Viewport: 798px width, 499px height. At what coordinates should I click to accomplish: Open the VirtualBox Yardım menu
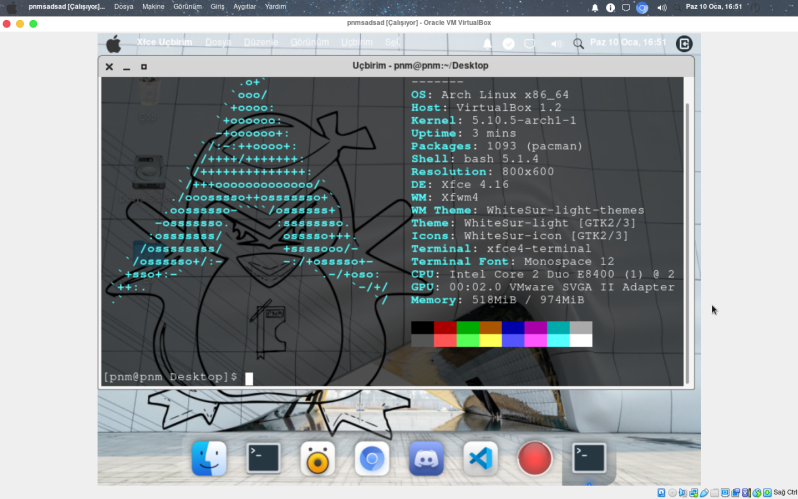tap(275, 7)
